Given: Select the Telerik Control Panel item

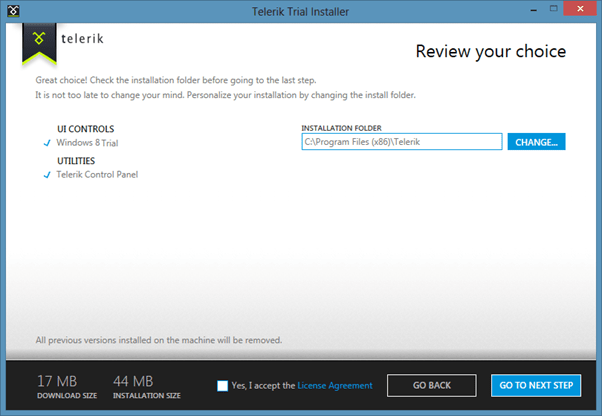Looking at the screenshot, I should (x=97, y=175).
